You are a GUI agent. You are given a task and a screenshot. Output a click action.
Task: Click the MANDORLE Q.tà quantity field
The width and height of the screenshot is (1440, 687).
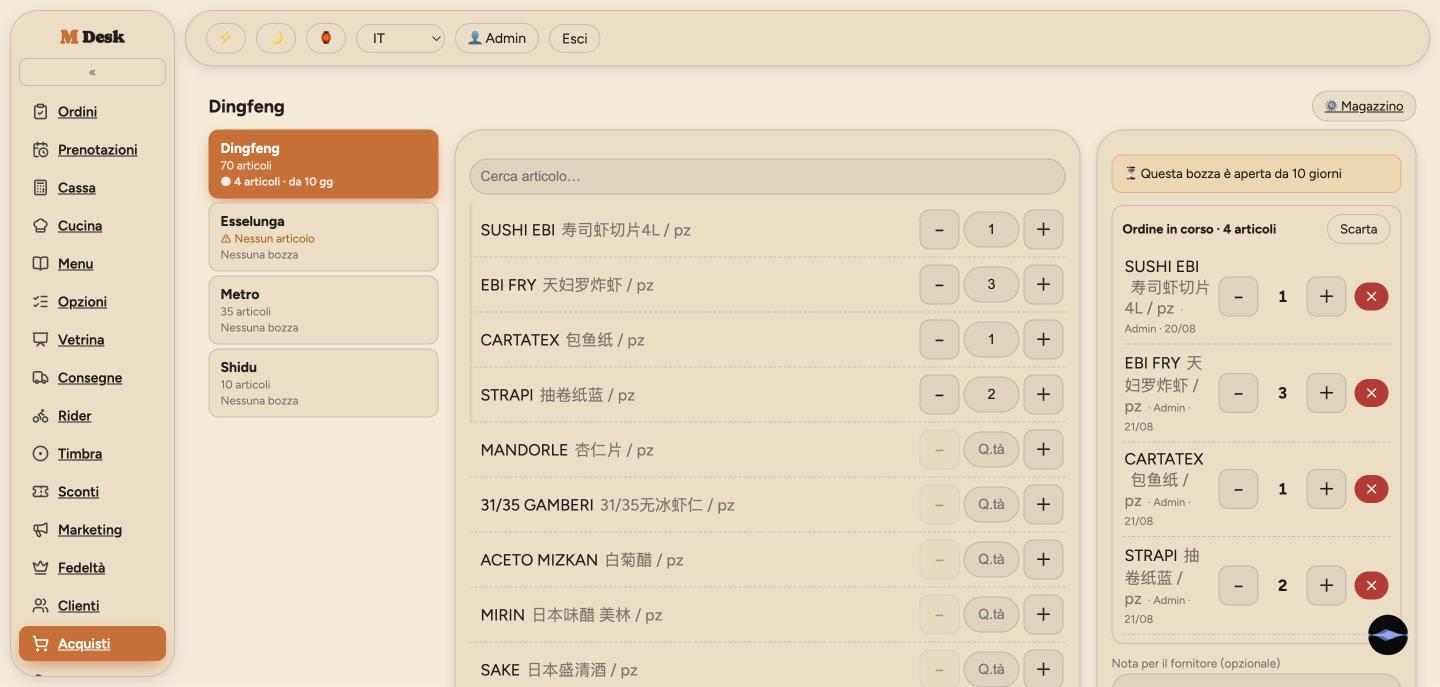[x=991, y=450]
